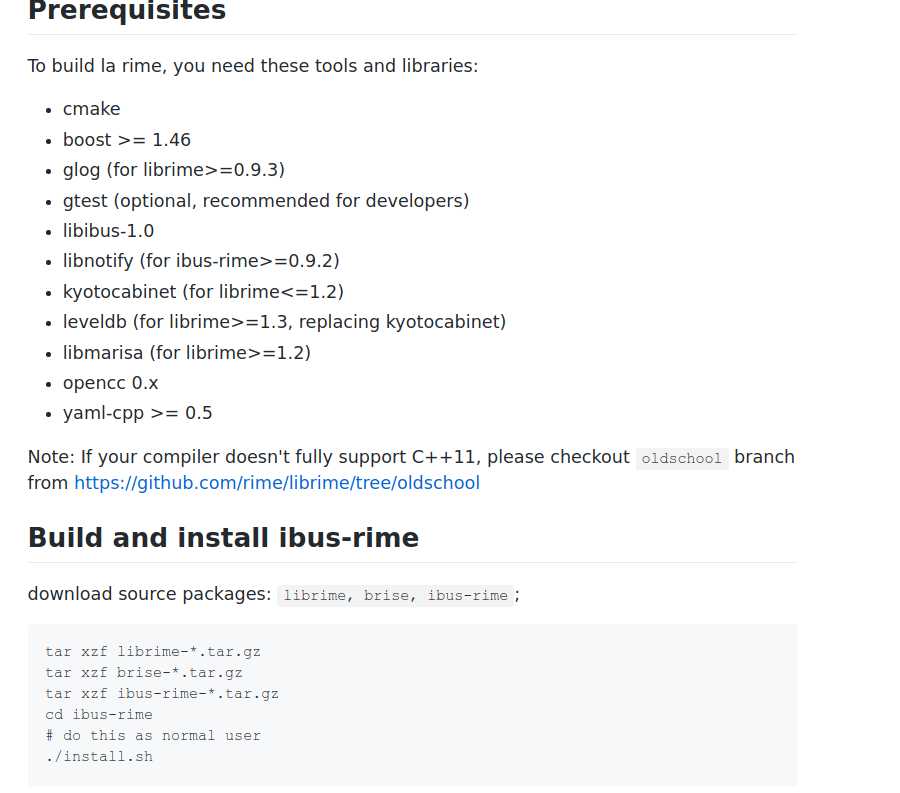Click the libibus-1.0 list item
The height and width of the screenshot is (793, 900).
pyautogui.click(x=108, y=231)
